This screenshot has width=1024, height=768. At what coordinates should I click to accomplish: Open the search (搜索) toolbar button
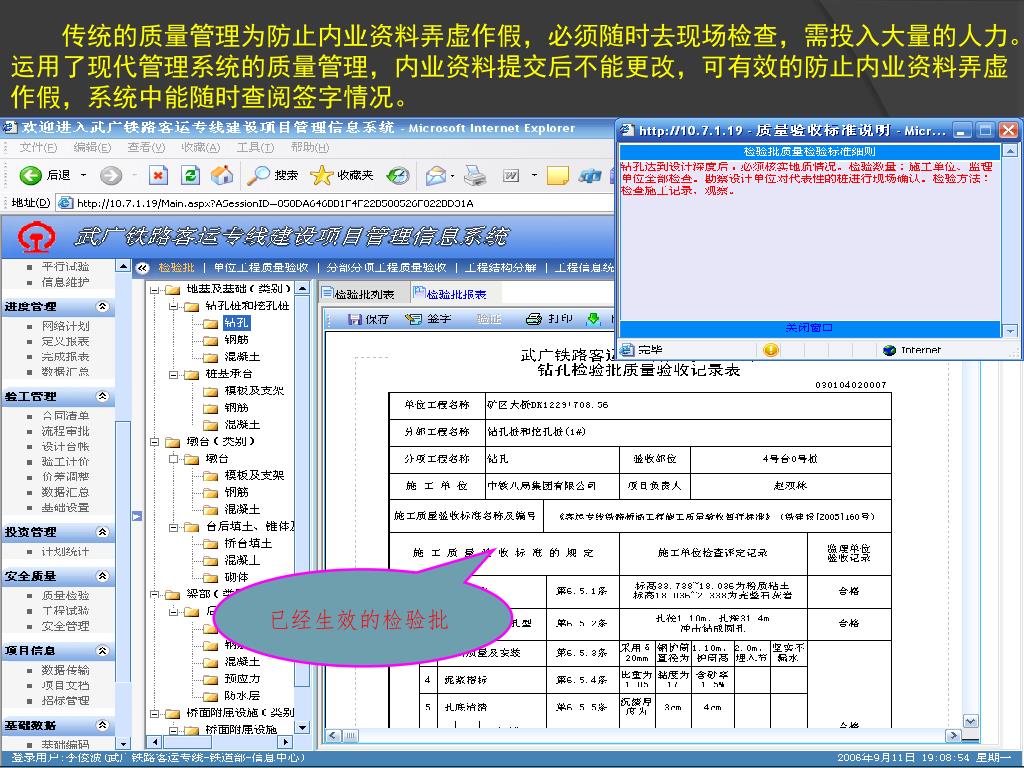272,175
